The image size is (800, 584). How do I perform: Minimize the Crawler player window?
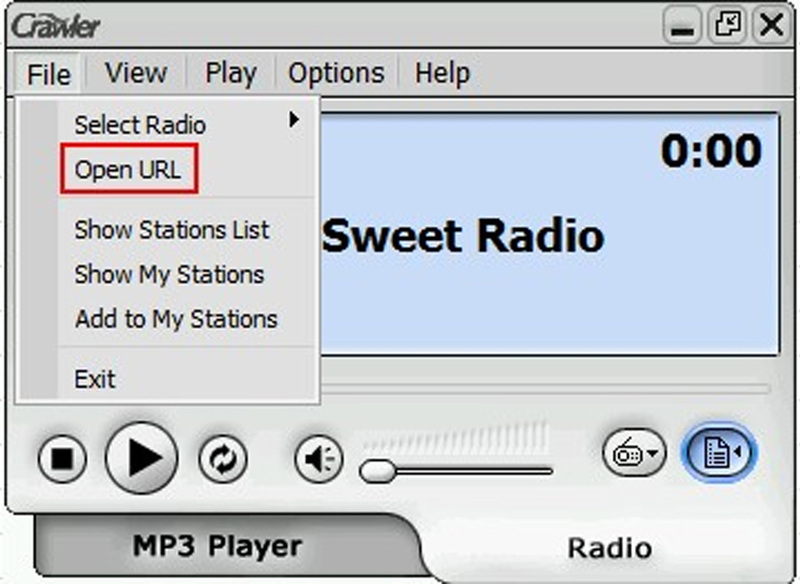coord(682,24)
